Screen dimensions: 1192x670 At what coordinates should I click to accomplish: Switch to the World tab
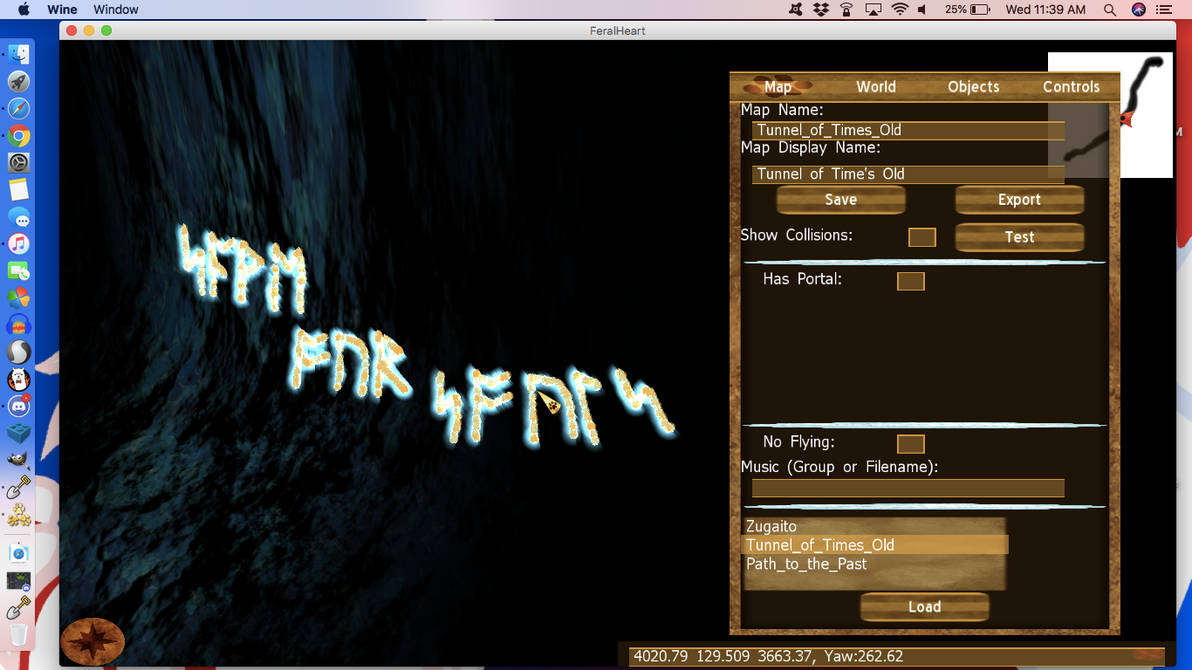[876, 87]
